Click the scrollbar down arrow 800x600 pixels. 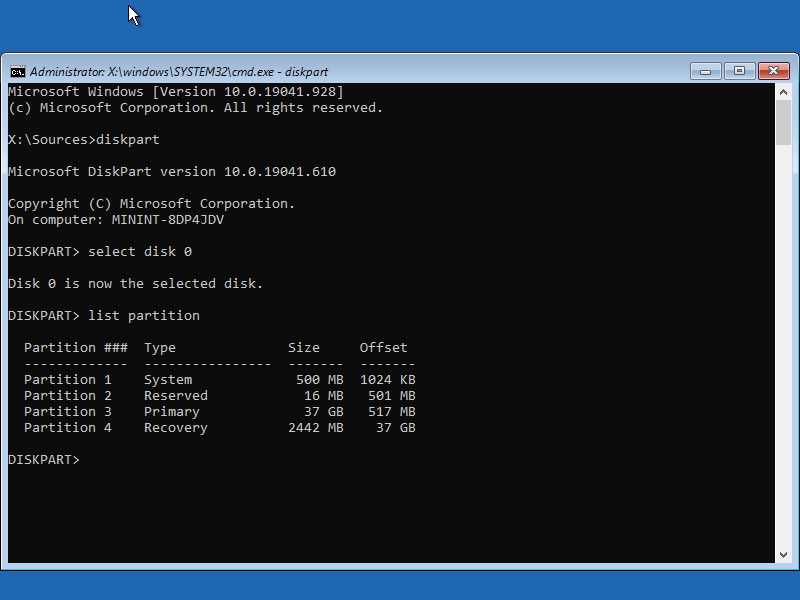[784, 555]
